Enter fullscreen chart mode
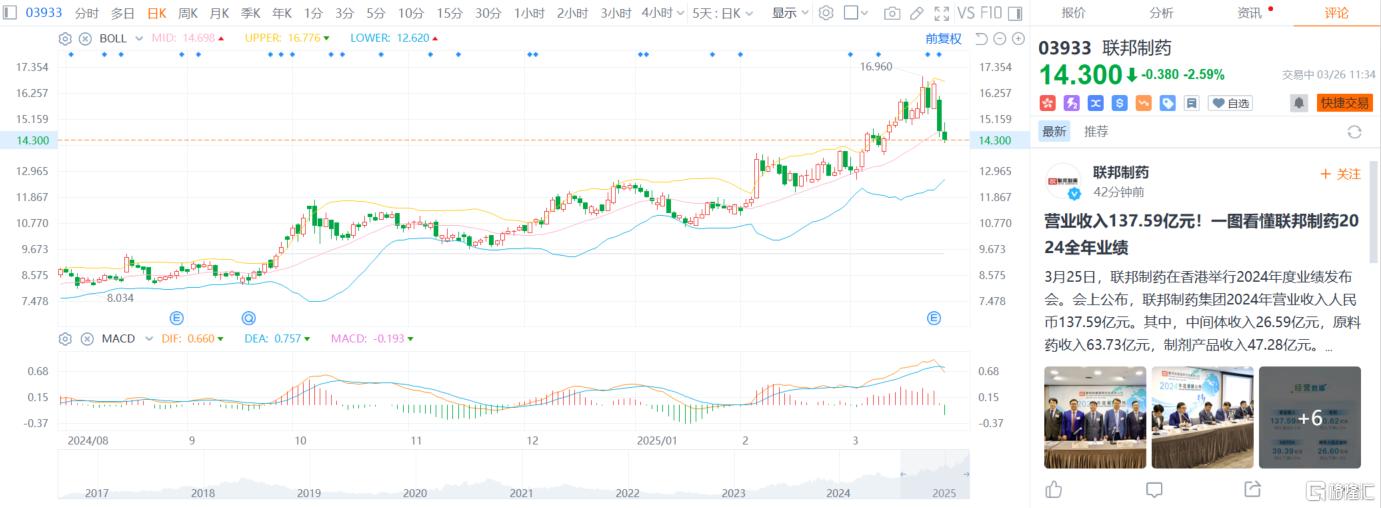Screen dimensions: 1381x508 coord(940,13)
